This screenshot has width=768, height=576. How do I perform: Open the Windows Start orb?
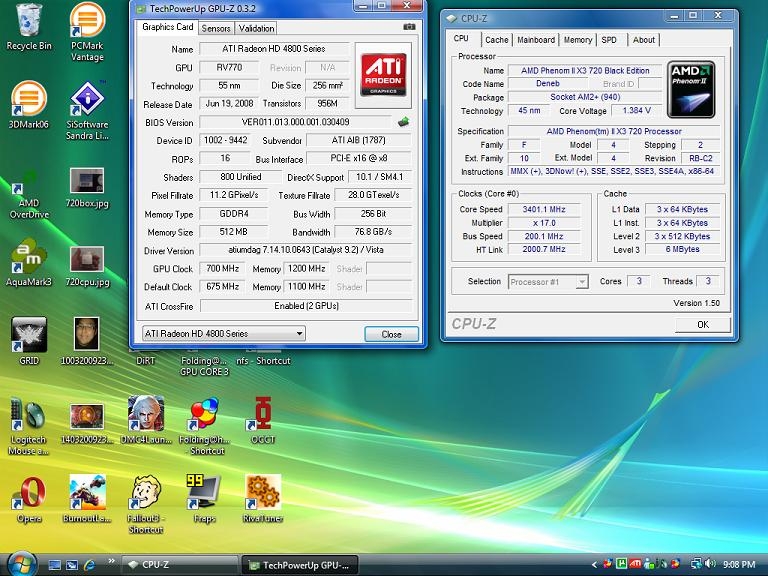pos(20,564)
